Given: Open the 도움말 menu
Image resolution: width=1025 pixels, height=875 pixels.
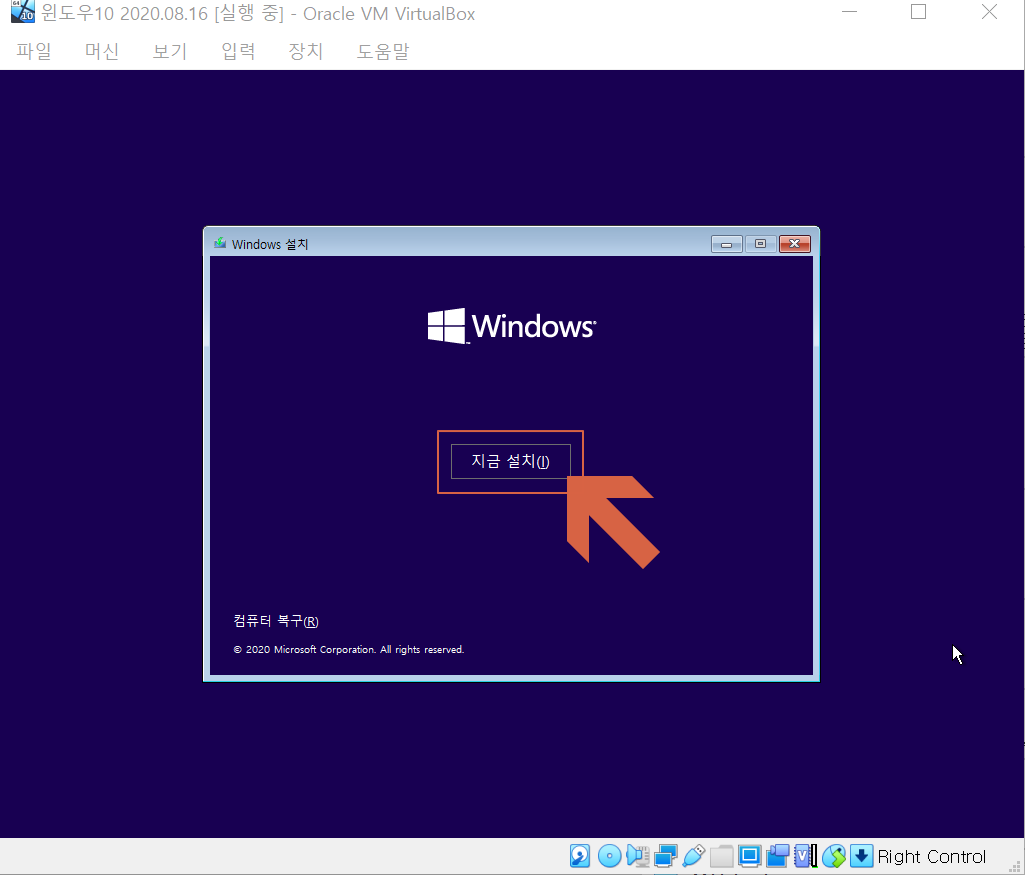Looking at the screenshot, I should (x=383, y=51).
